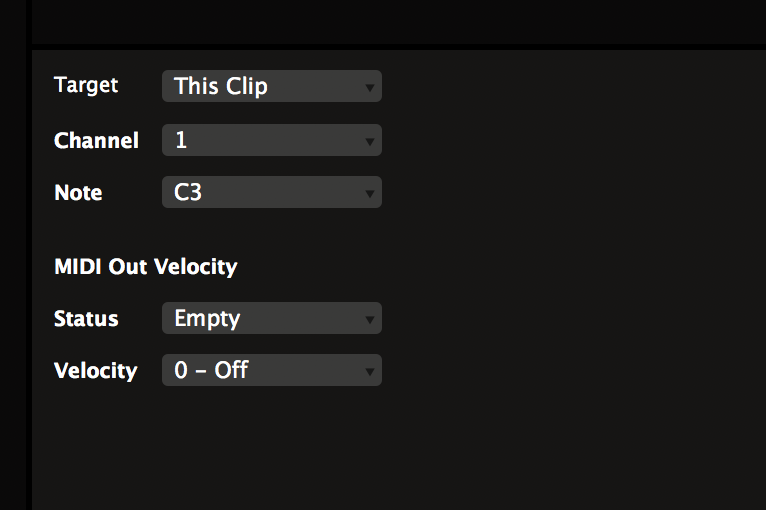The image size is (766, 510).
Task: Open the dropdown showing "0 – Off"
Action: click(262, 371)
